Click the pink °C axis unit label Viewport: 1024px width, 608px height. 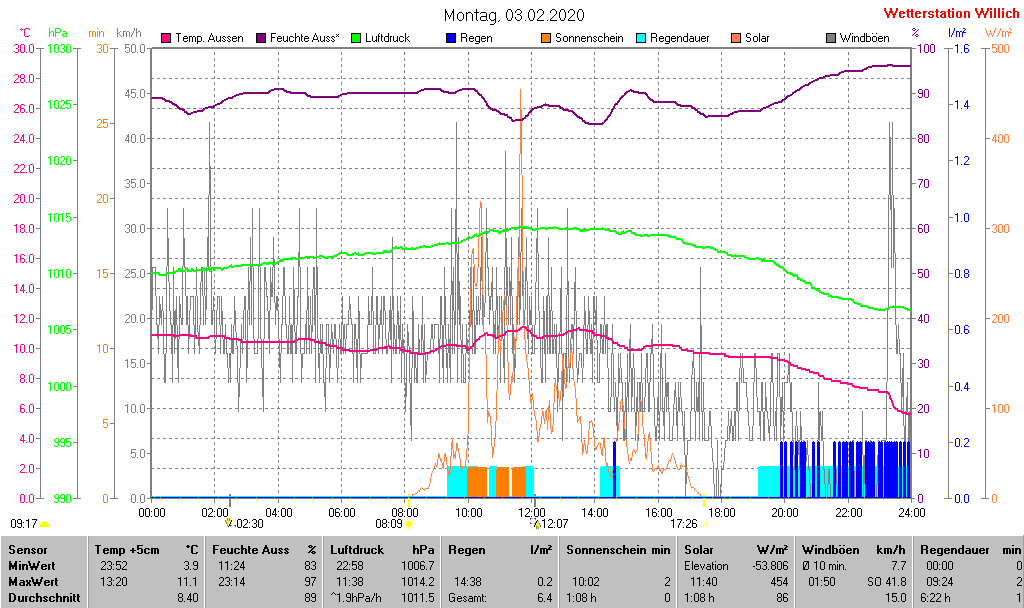(25, 33)
